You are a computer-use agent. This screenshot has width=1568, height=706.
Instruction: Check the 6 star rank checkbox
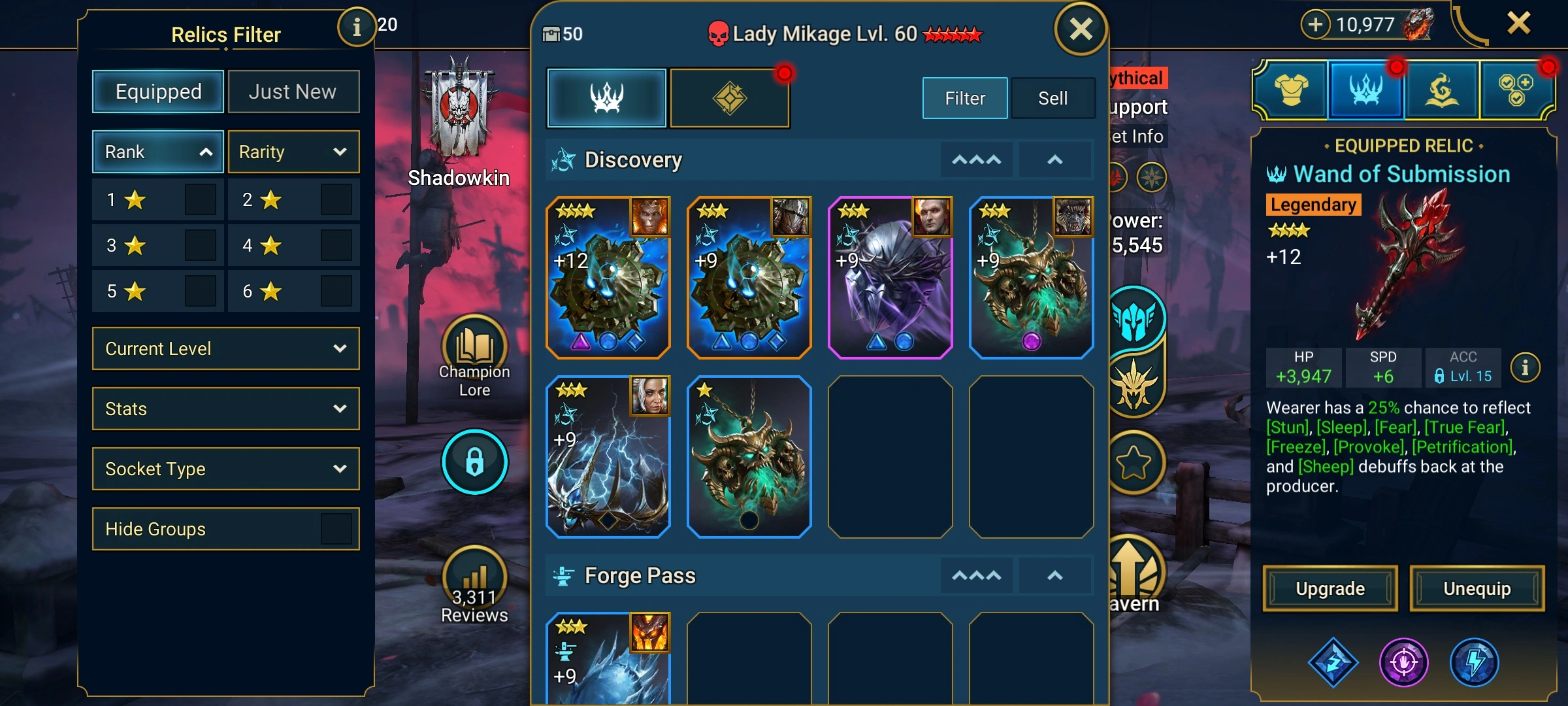[336, 291]
